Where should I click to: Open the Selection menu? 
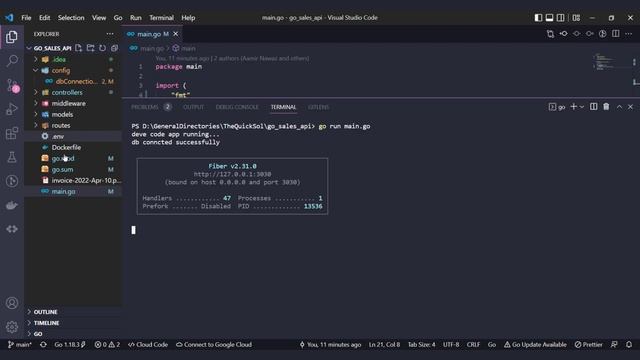point(71,18)
